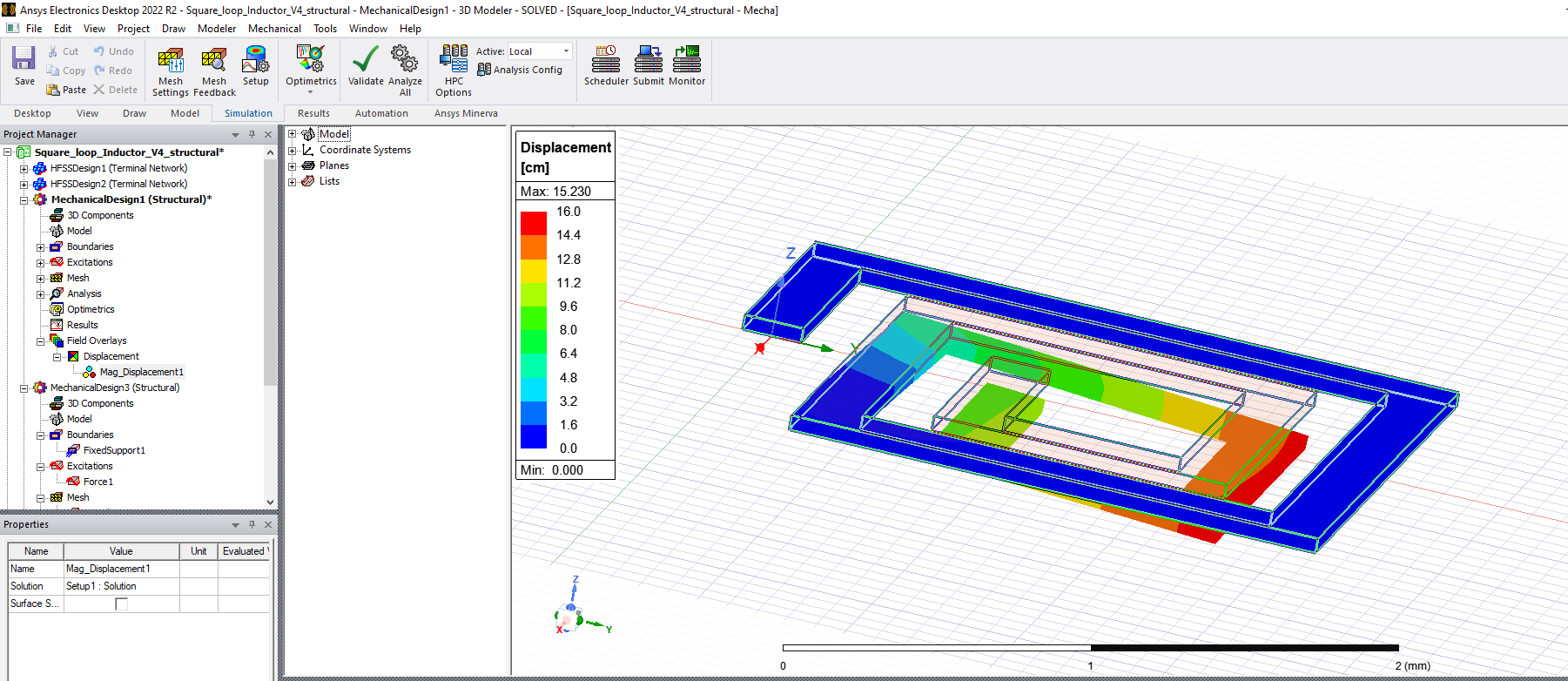The image size is (1568, 681).
Task: Click the Paste button
Action: [x=66, y=90]
